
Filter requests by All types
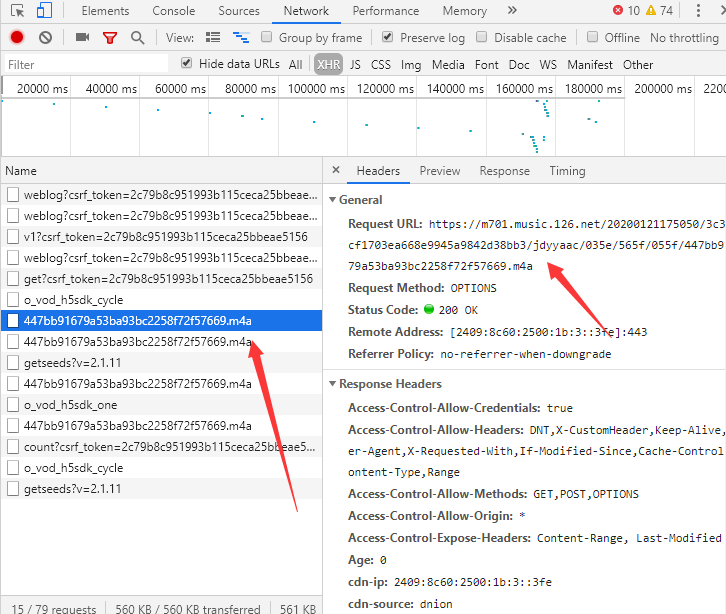(295, 64)
